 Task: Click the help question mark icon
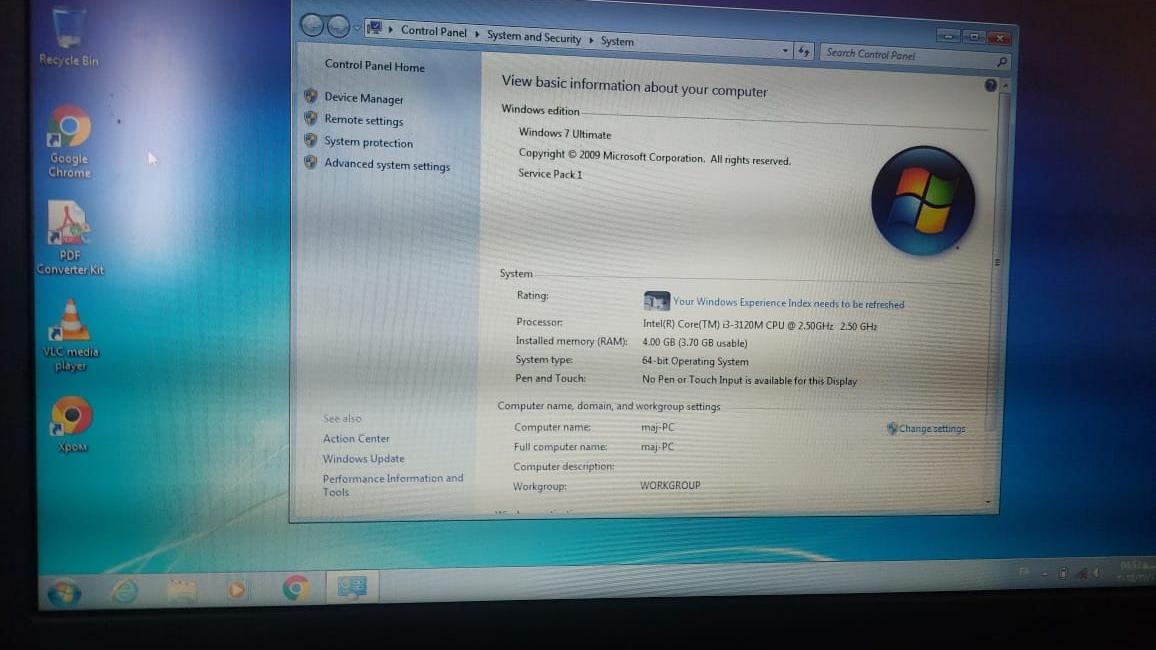990,86
